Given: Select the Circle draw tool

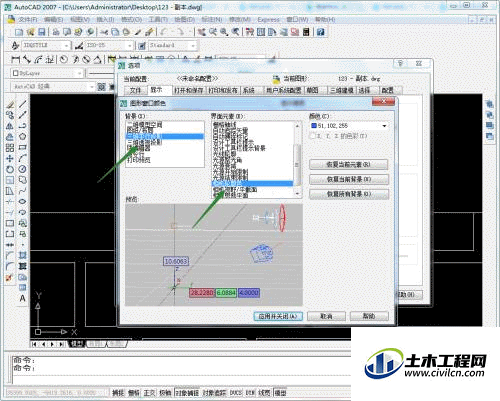Looking at the screenshot, I should [22, 169].
